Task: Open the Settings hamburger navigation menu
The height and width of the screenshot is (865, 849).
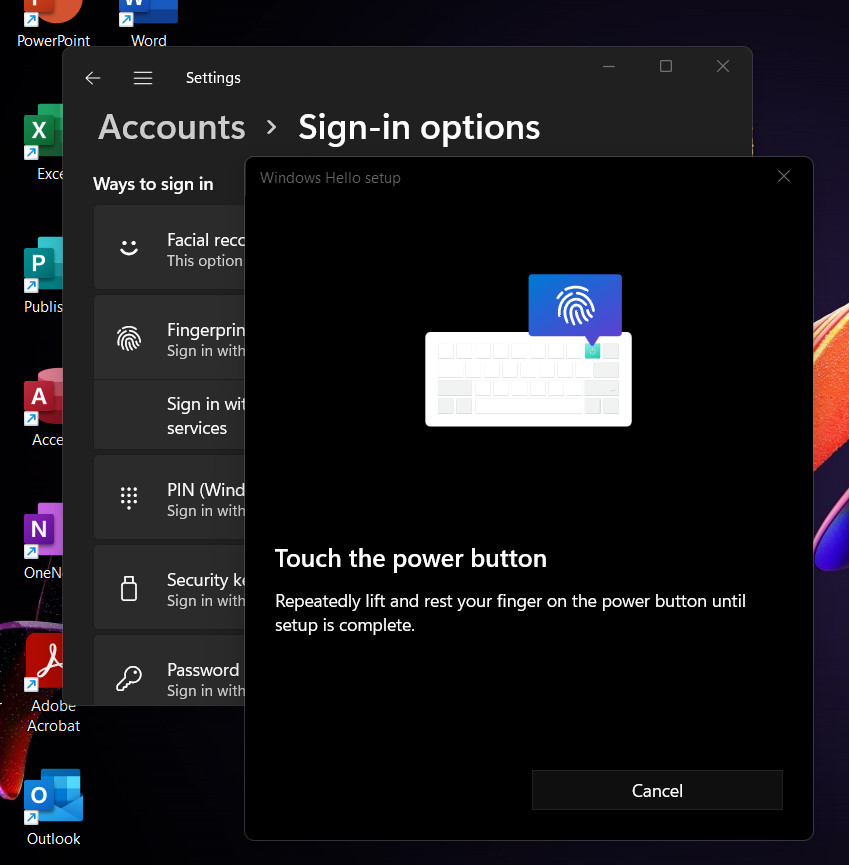Action: click(143, 78)
